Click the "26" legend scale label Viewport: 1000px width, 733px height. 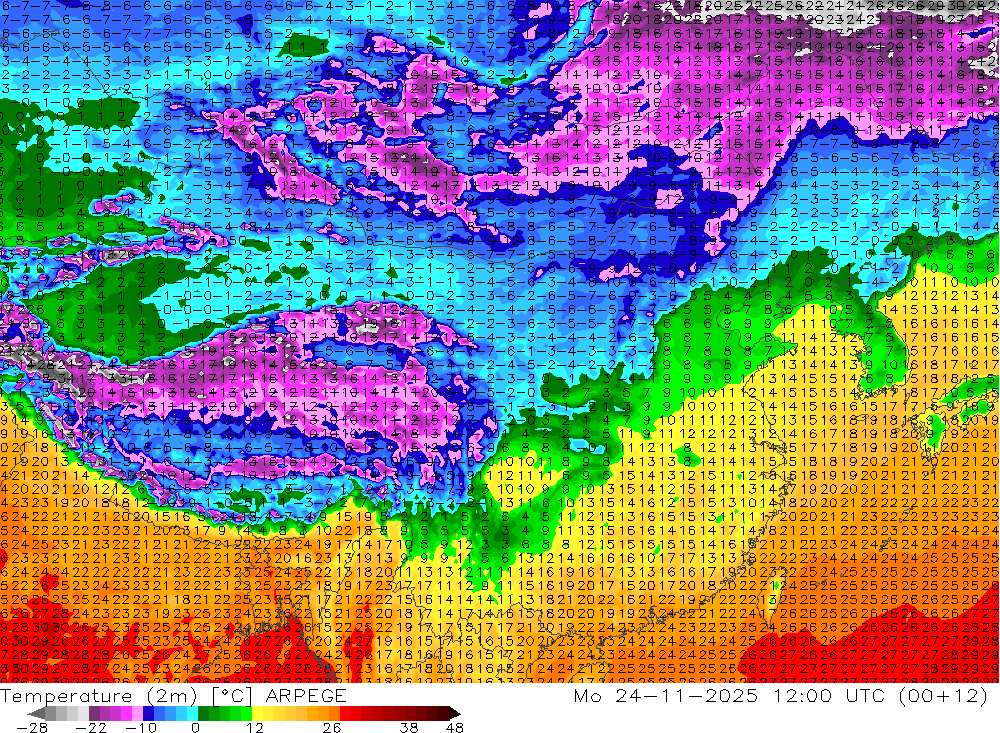(x=331, y=727)
